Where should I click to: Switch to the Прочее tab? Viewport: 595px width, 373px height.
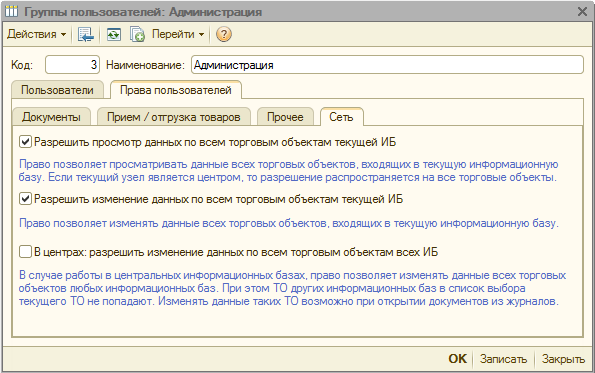coord(285,116)
